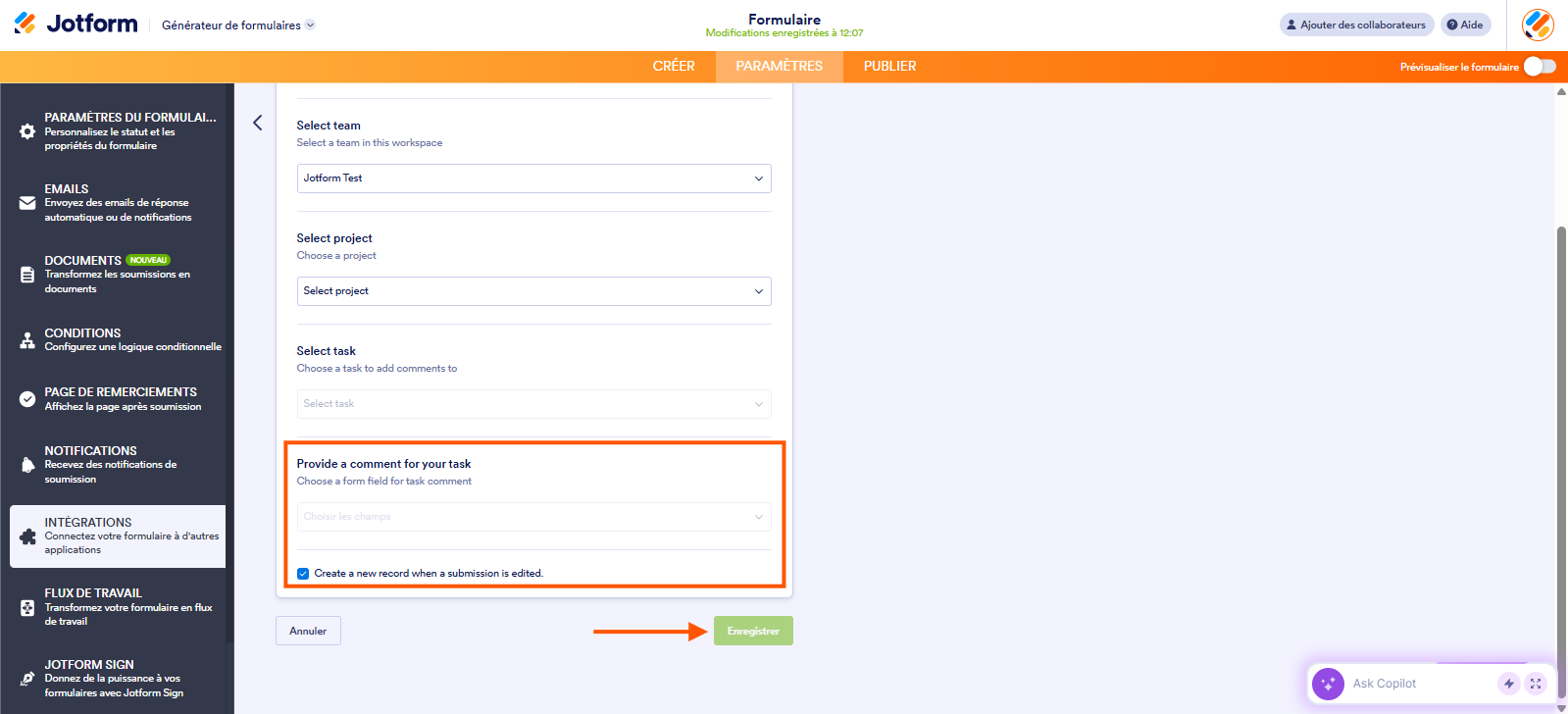Open the Select team dropdown
This screenshot has height=714, width=1568.
534,178
